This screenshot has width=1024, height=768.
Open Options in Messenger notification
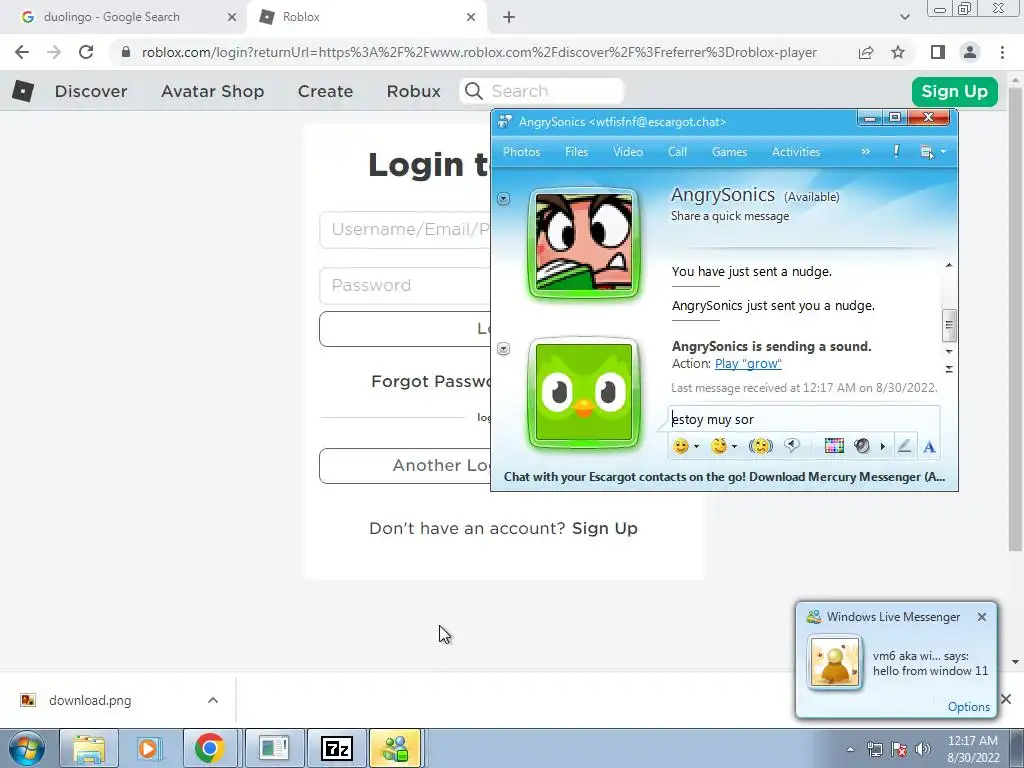click(968, 707)
